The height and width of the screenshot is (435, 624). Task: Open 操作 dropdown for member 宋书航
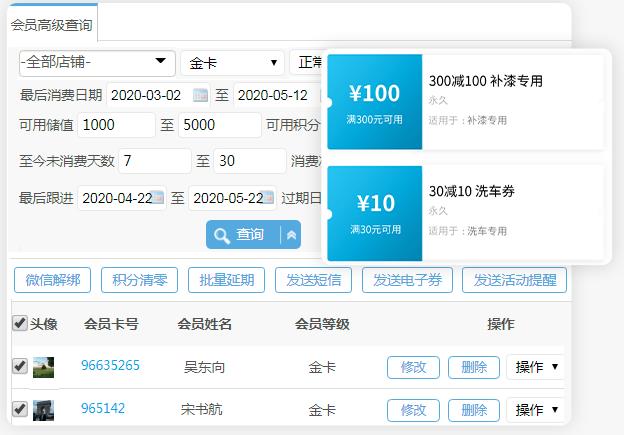536,410
